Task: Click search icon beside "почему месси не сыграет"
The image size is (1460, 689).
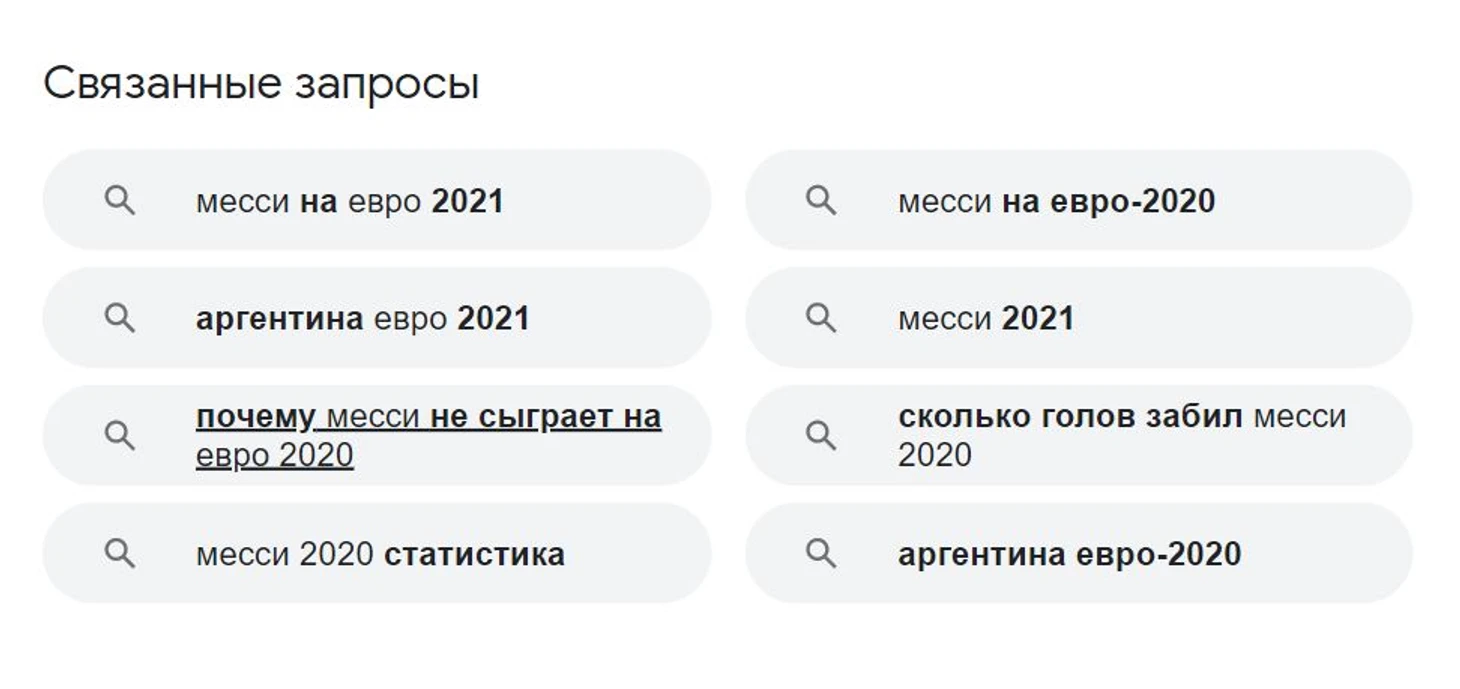Action: coord(120,436)
